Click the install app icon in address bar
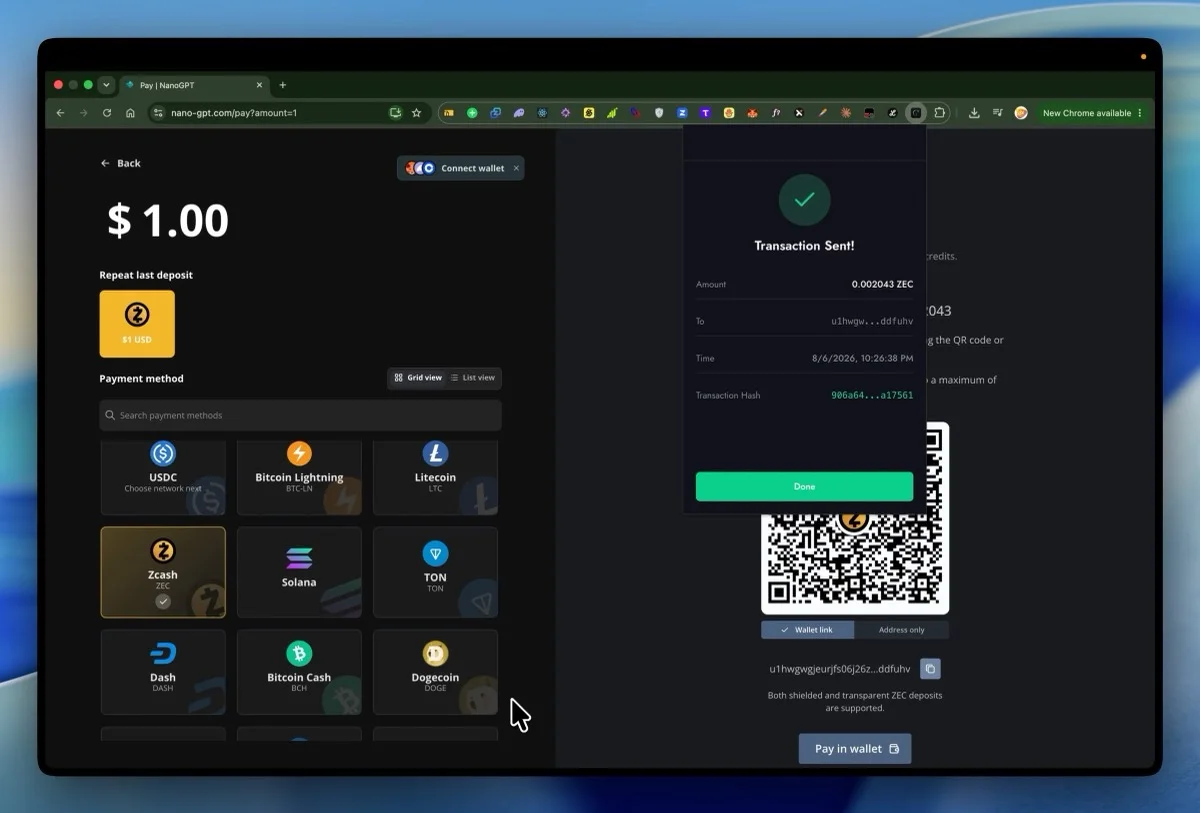Viewport: 1200px width, 813px height. (395, 113)
